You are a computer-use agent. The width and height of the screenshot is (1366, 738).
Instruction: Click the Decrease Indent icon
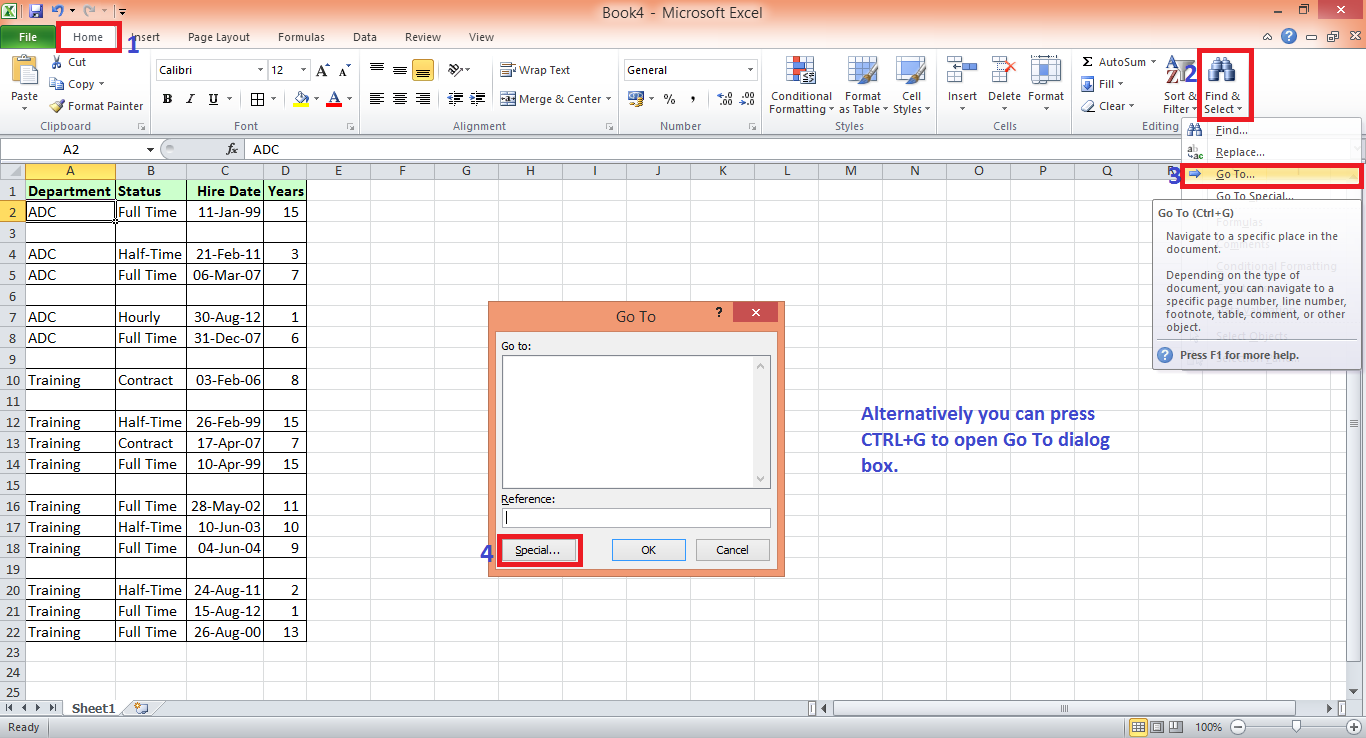pos(455,99)
